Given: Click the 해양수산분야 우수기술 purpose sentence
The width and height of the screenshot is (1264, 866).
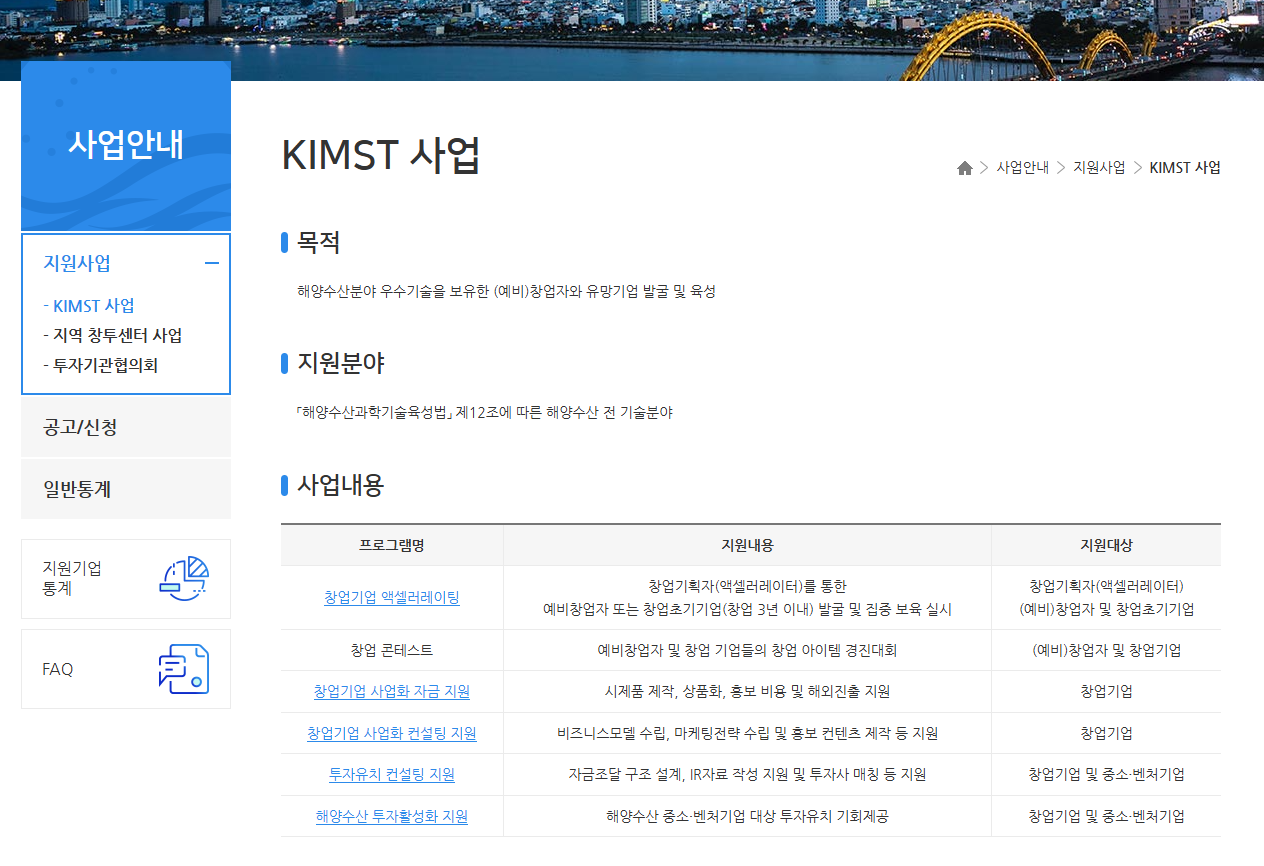Looking at the screenshot, I should click(506, 292).
